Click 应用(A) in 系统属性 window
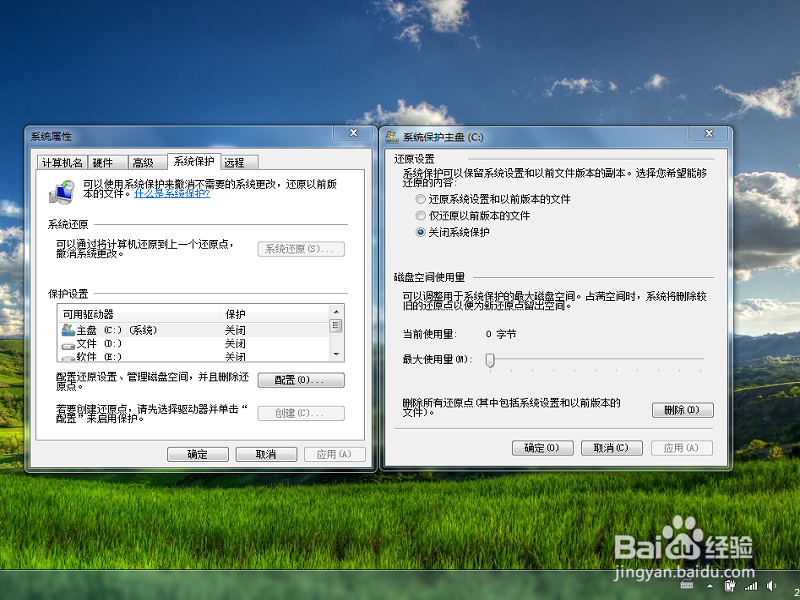 (335, 454)
